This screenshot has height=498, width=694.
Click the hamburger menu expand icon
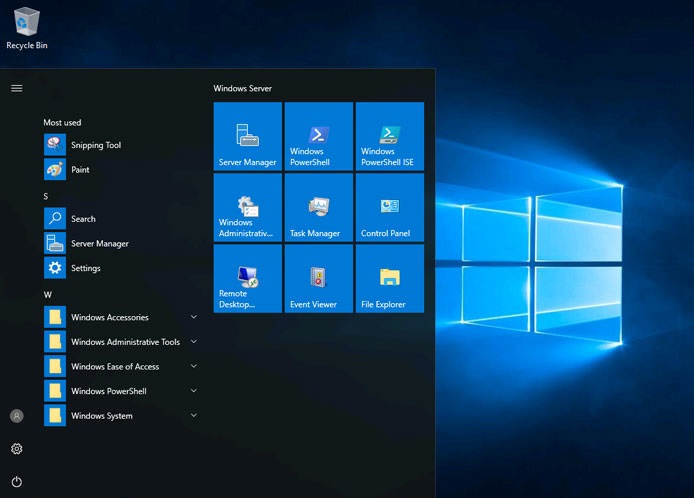(x=17, y=88)
